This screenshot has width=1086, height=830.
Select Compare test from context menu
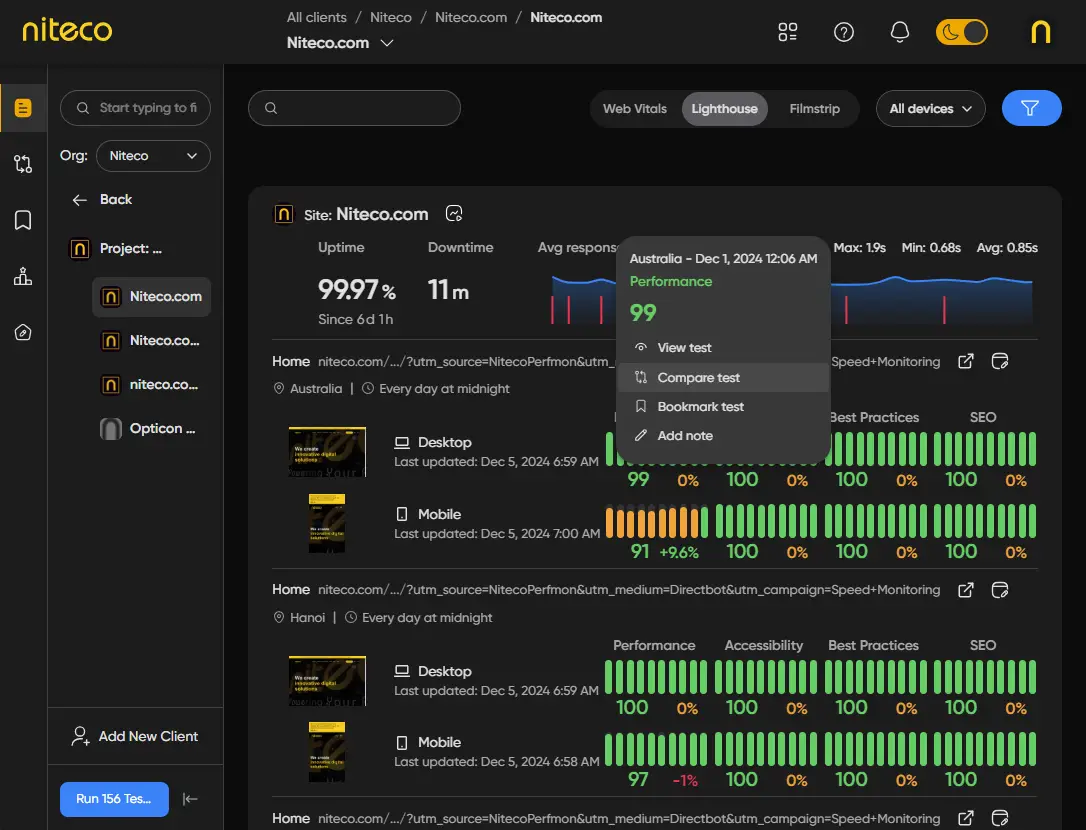click(698, 378)
